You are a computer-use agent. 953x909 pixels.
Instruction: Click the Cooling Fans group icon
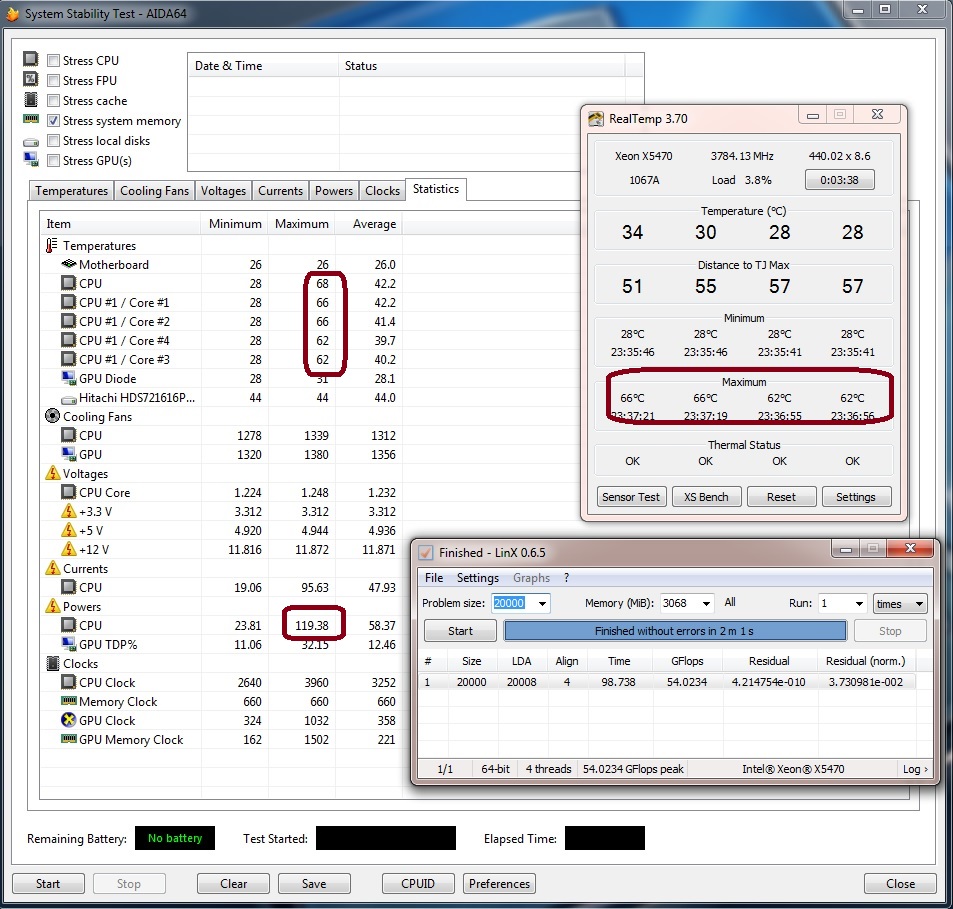pos(52,416)
